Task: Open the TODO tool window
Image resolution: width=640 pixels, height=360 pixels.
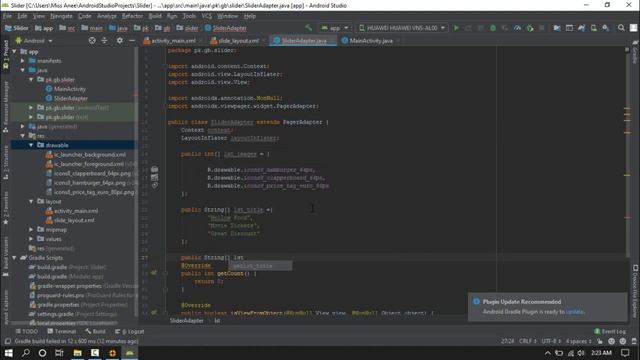Action: point(27,331)
